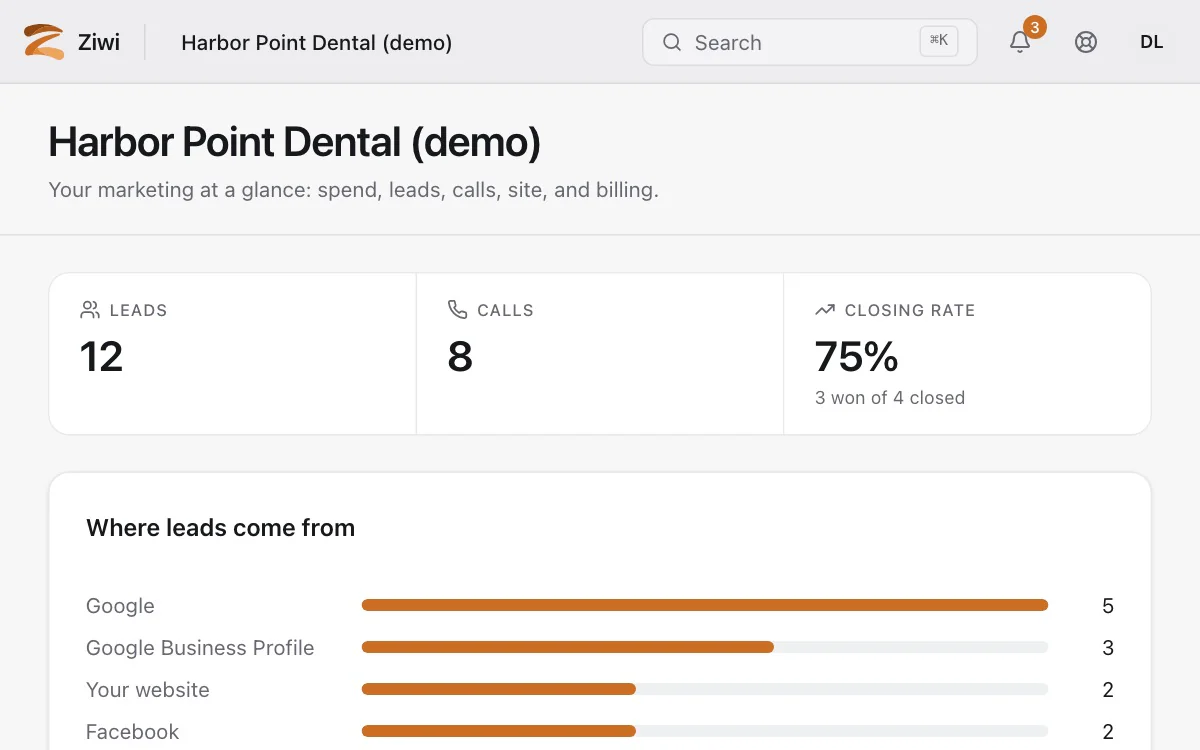Viewport: 1200px width, 750px height.
Task: Open notifications bell with 3 badge
Action: click(x=1020, y=42)
